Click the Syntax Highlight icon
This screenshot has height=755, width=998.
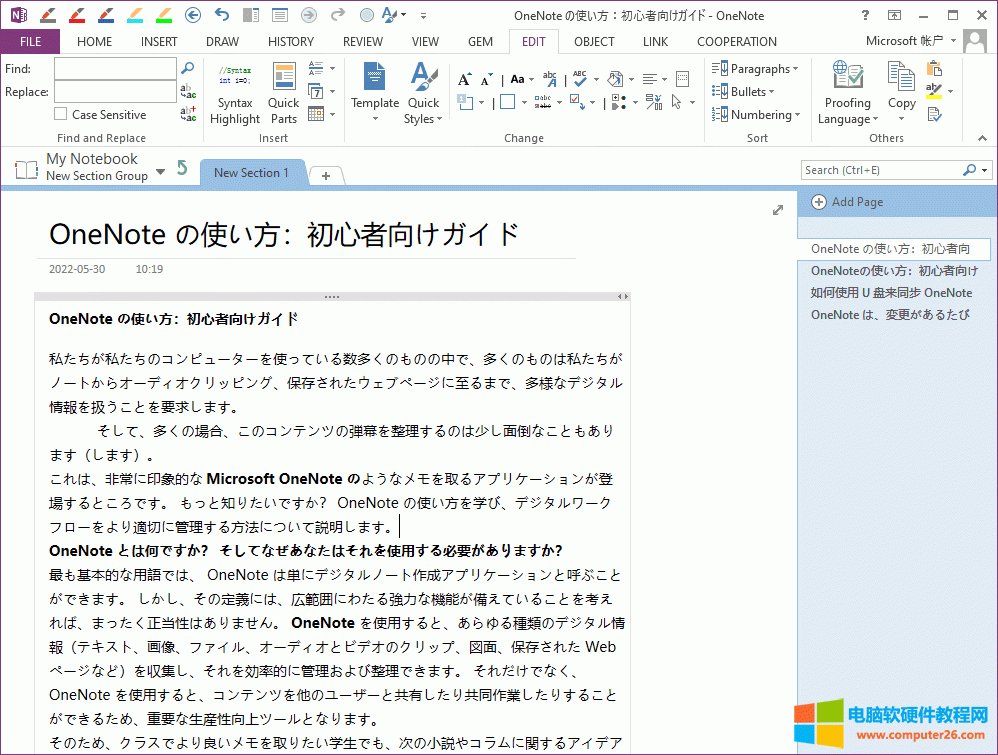click(235, 78)
